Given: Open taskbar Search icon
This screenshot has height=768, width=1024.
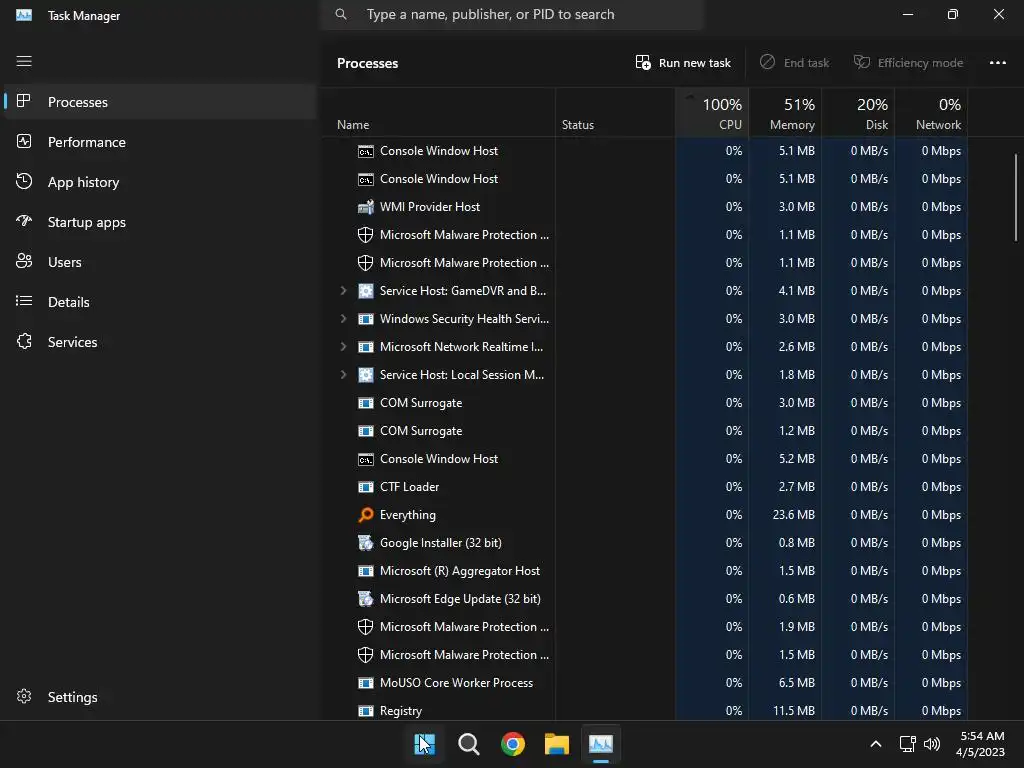Looking at the screenshot, I should click(x=469, y=744).
